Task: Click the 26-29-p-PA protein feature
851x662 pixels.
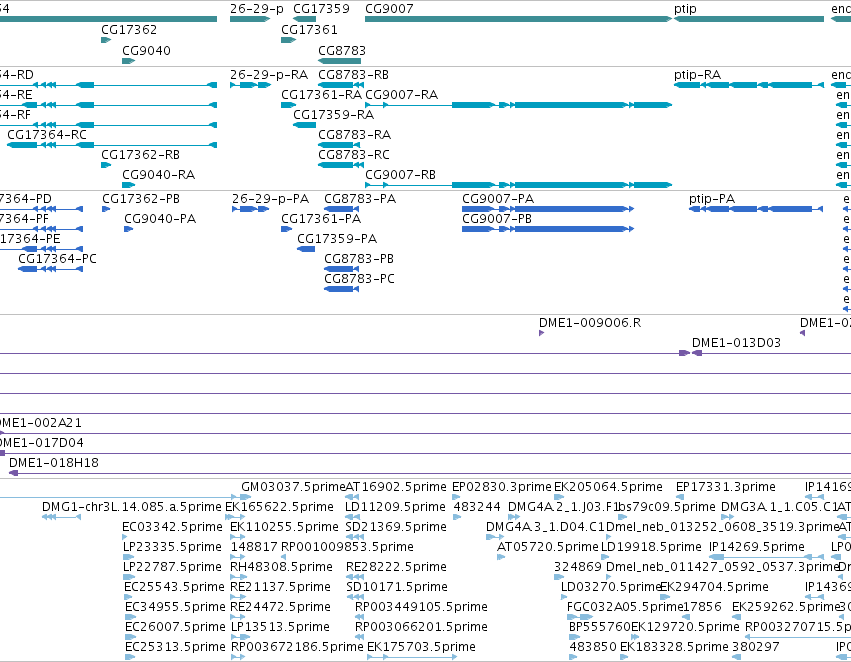Action: (250, 208)
